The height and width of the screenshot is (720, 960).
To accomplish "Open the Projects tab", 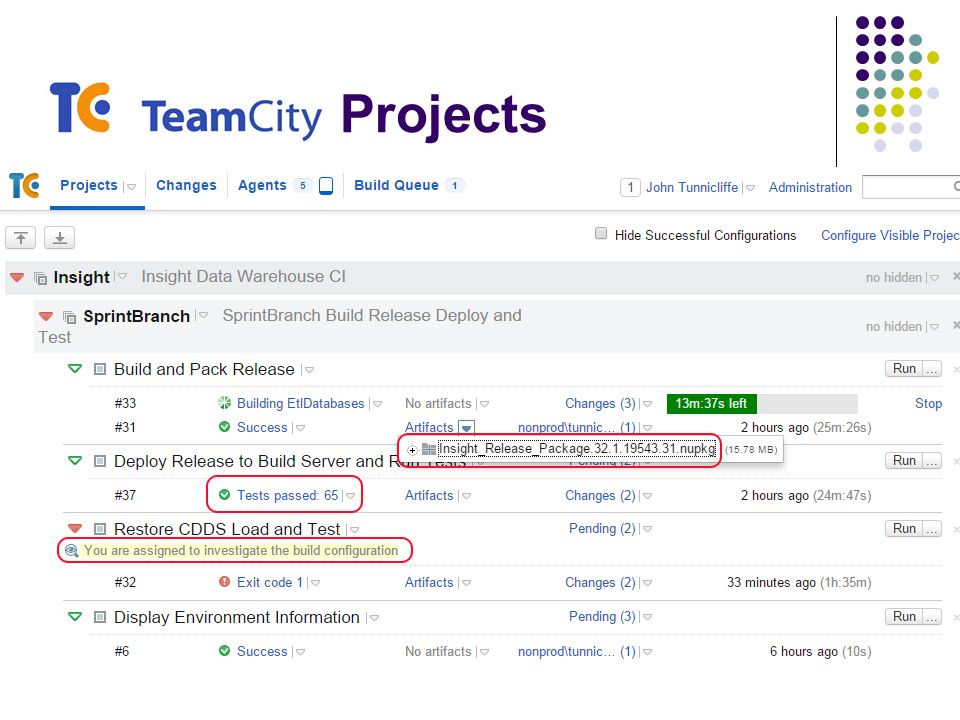I will point(89,186).
